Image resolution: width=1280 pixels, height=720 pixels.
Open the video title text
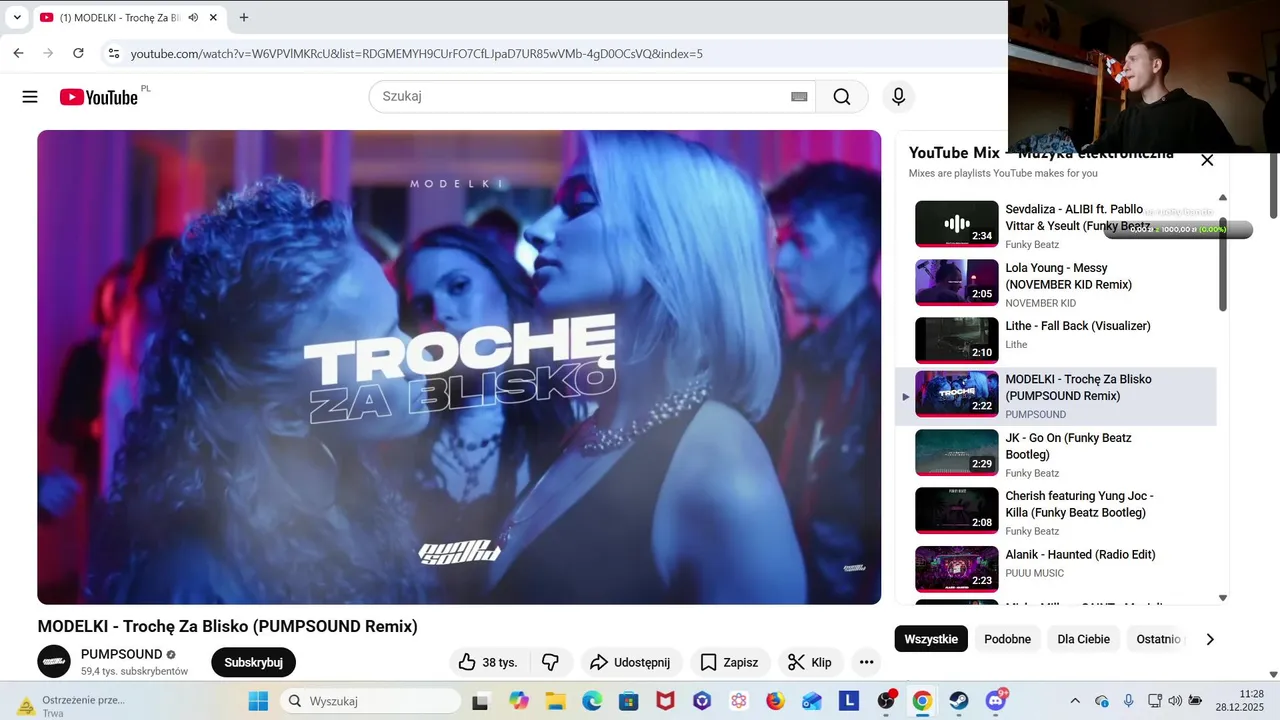[227, 626]
